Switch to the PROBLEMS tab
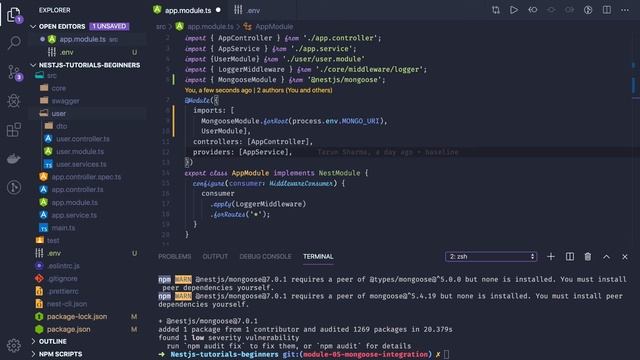The height and width of the screenshot is (360, 640). [x=174, y=257]
